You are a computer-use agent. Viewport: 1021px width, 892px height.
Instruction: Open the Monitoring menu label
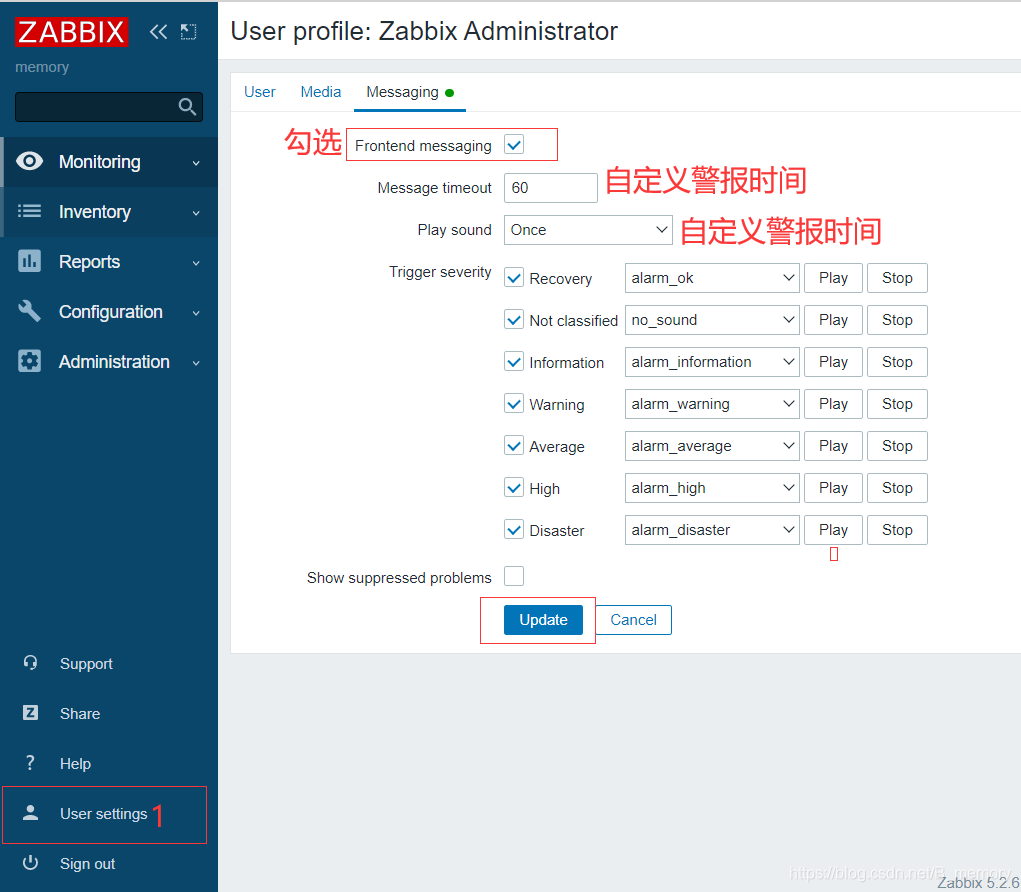pos(100,161)
